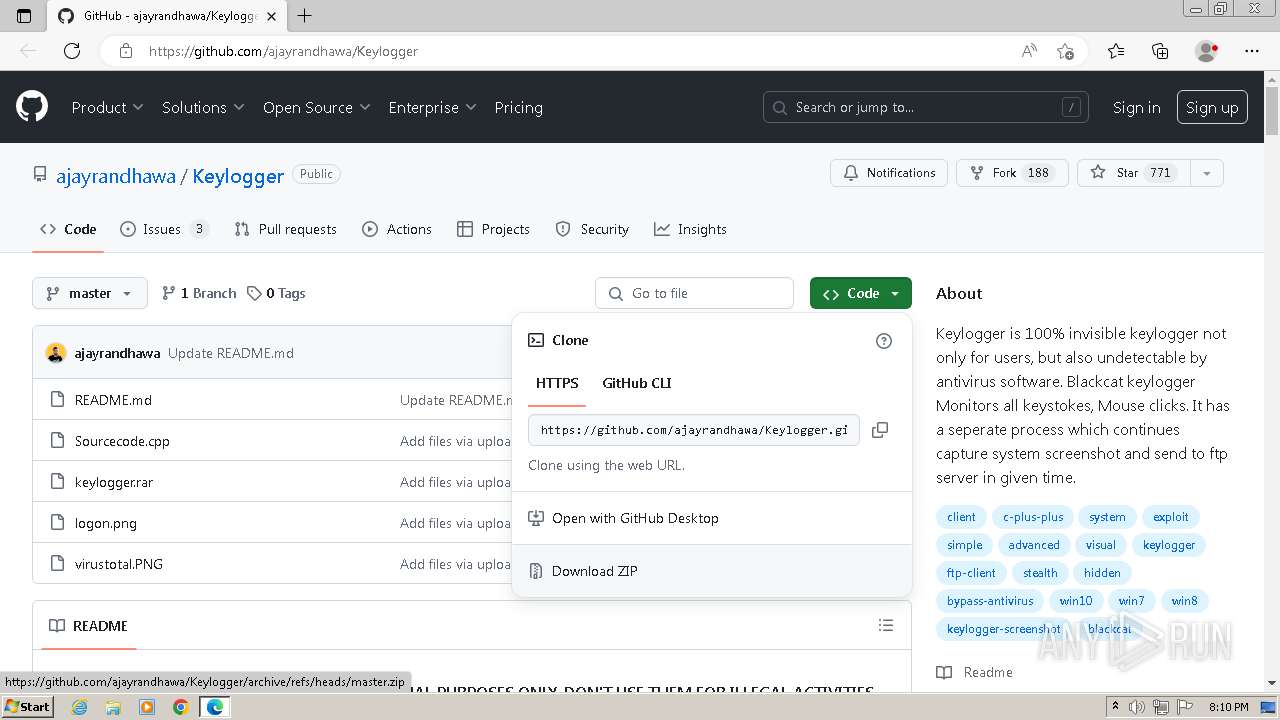
Task: Click Notifications button
Action: point(889,173)
